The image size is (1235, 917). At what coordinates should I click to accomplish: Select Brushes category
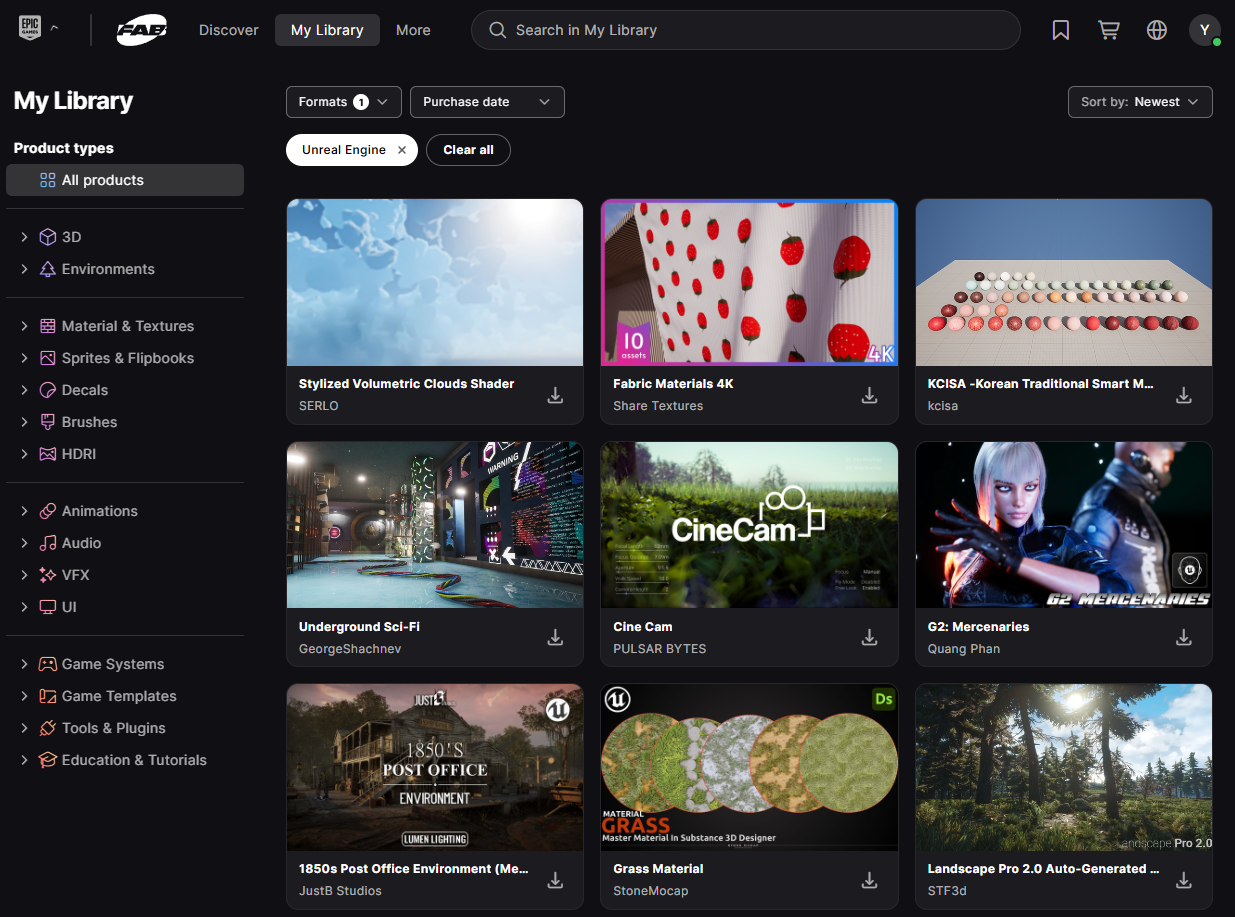(x=89, y=422)
